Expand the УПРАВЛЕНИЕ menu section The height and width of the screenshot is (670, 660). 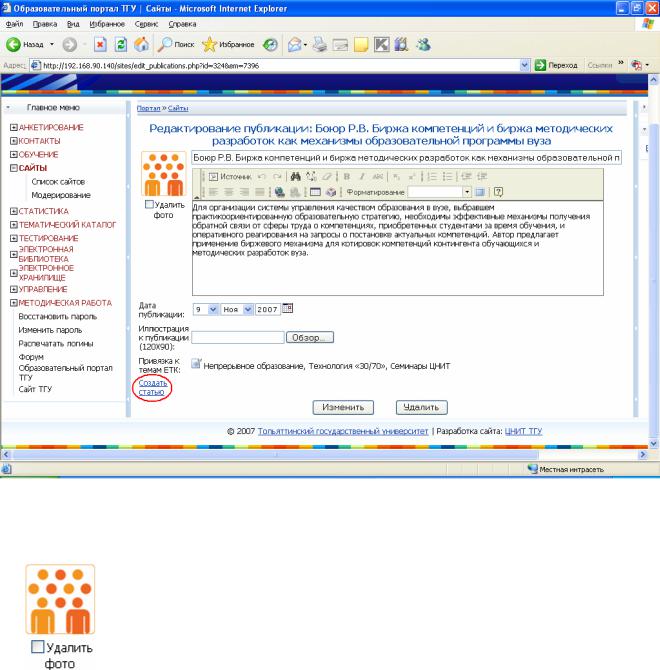[14, 289]
